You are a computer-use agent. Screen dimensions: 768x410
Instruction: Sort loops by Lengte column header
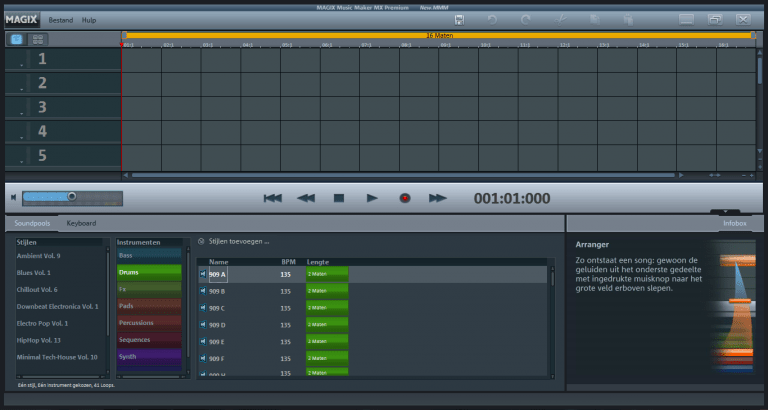[318, 262]
